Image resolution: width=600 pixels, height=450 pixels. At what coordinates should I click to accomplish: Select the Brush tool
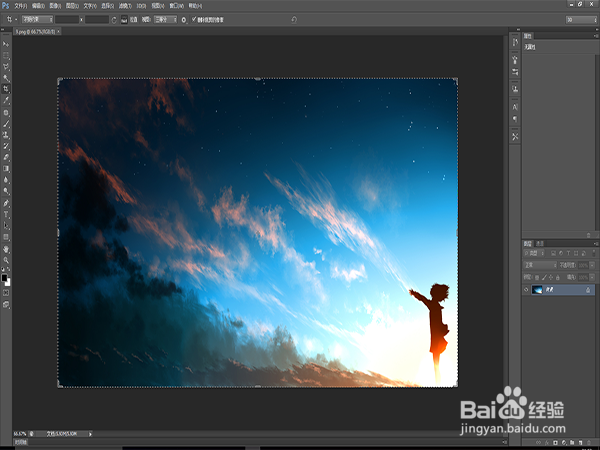point(6,124)
